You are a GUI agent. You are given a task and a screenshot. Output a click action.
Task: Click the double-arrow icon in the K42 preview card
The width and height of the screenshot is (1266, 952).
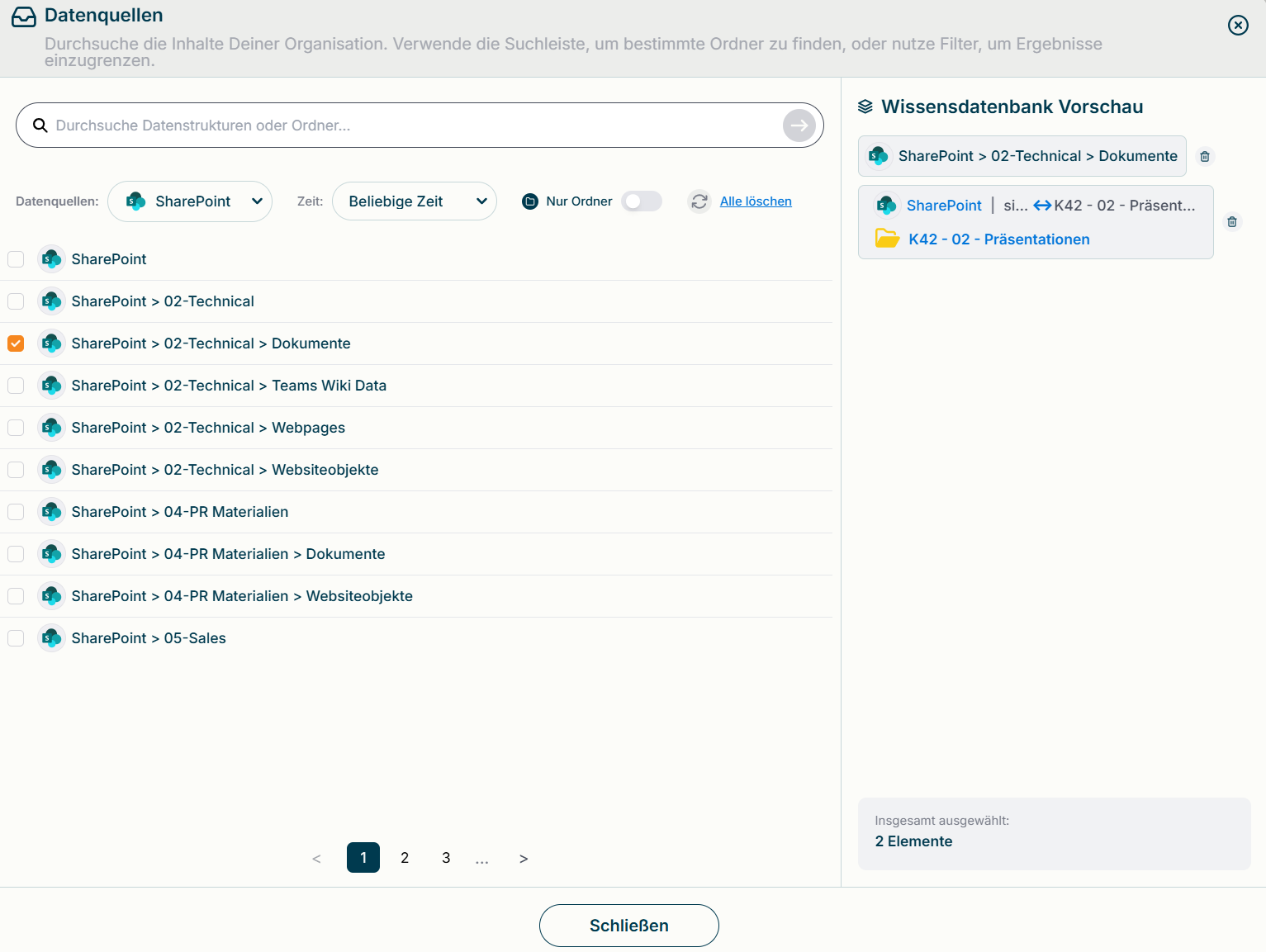click(x=1042, y=206)
